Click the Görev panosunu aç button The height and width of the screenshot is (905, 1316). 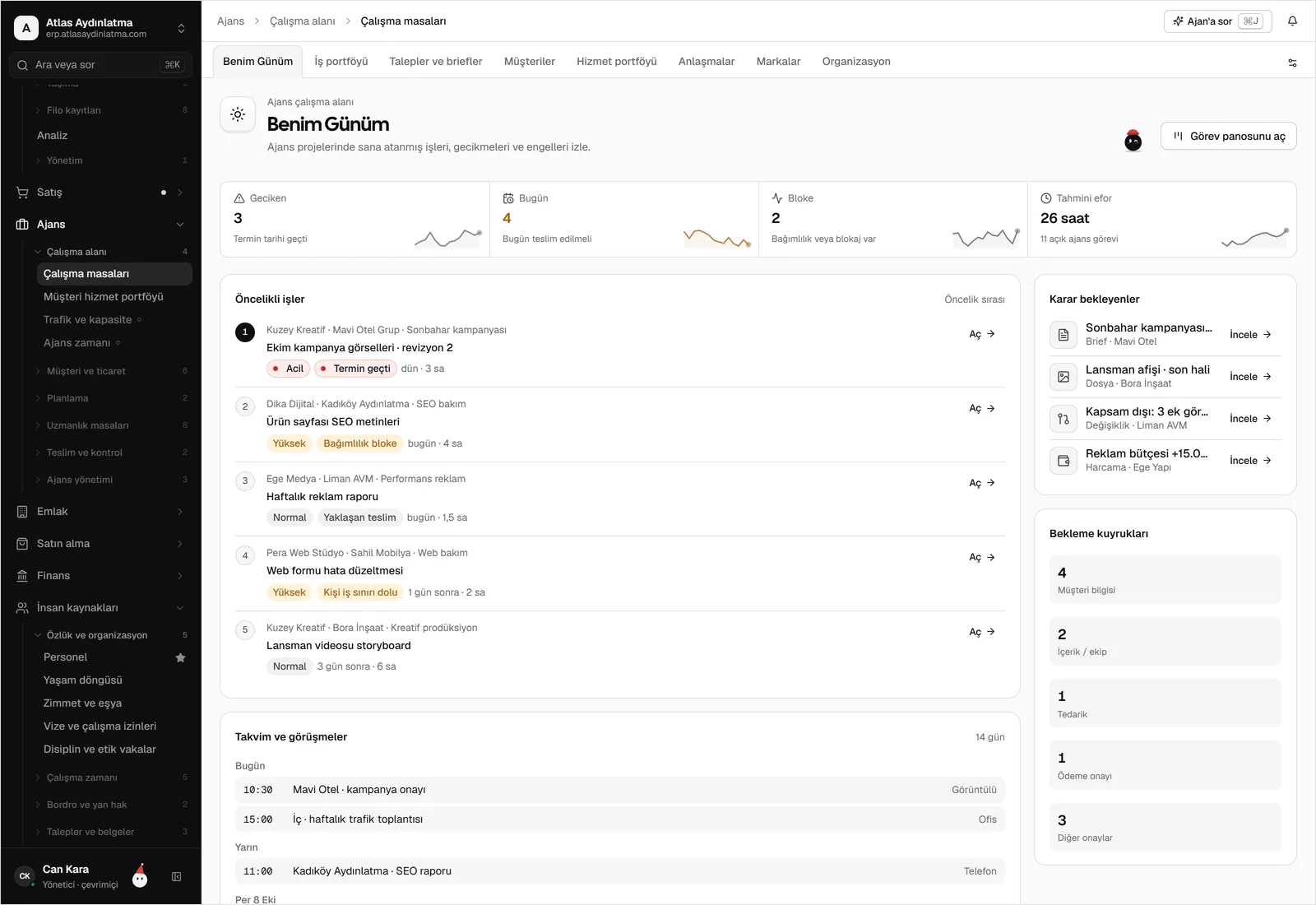tap(1229, 137)
